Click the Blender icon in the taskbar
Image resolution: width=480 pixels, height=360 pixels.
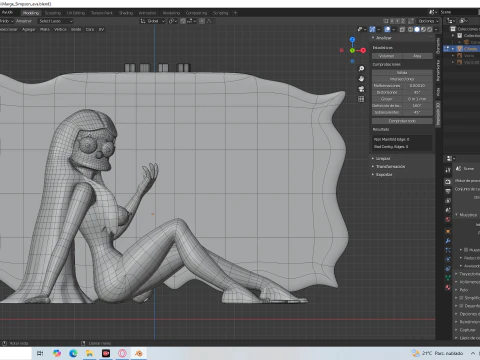[139, 353]
